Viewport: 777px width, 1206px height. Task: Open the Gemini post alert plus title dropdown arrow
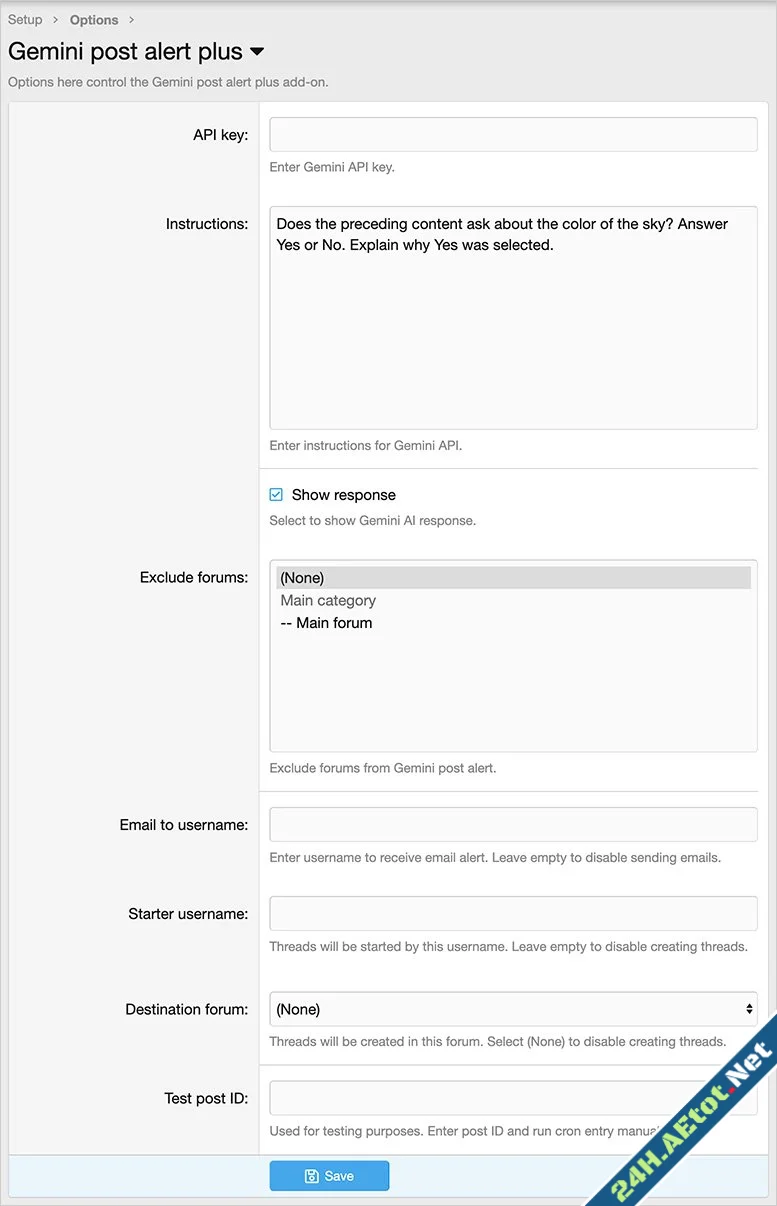(256, 52)
